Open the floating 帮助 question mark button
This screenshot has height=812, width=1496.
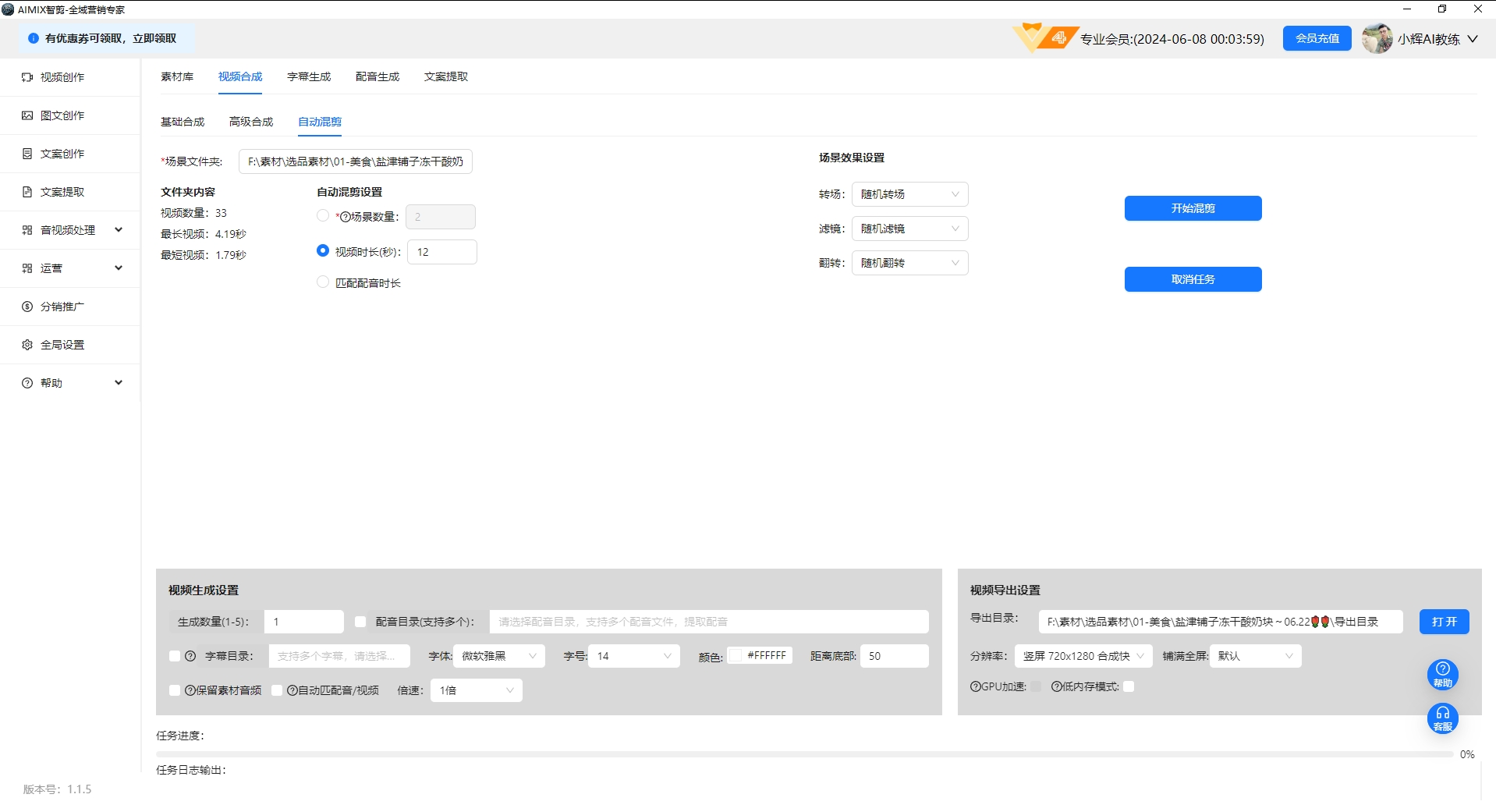click(1442, 674)
